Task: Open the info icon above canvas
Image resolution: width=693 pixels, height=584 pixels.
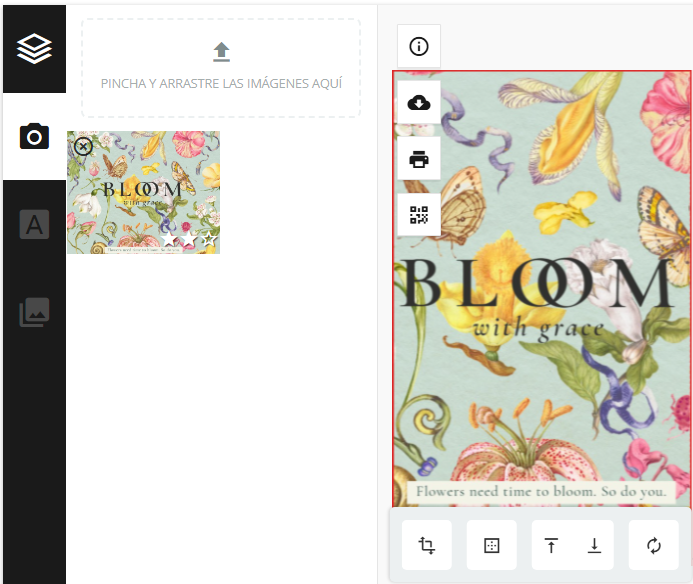Action: [419, 46]
